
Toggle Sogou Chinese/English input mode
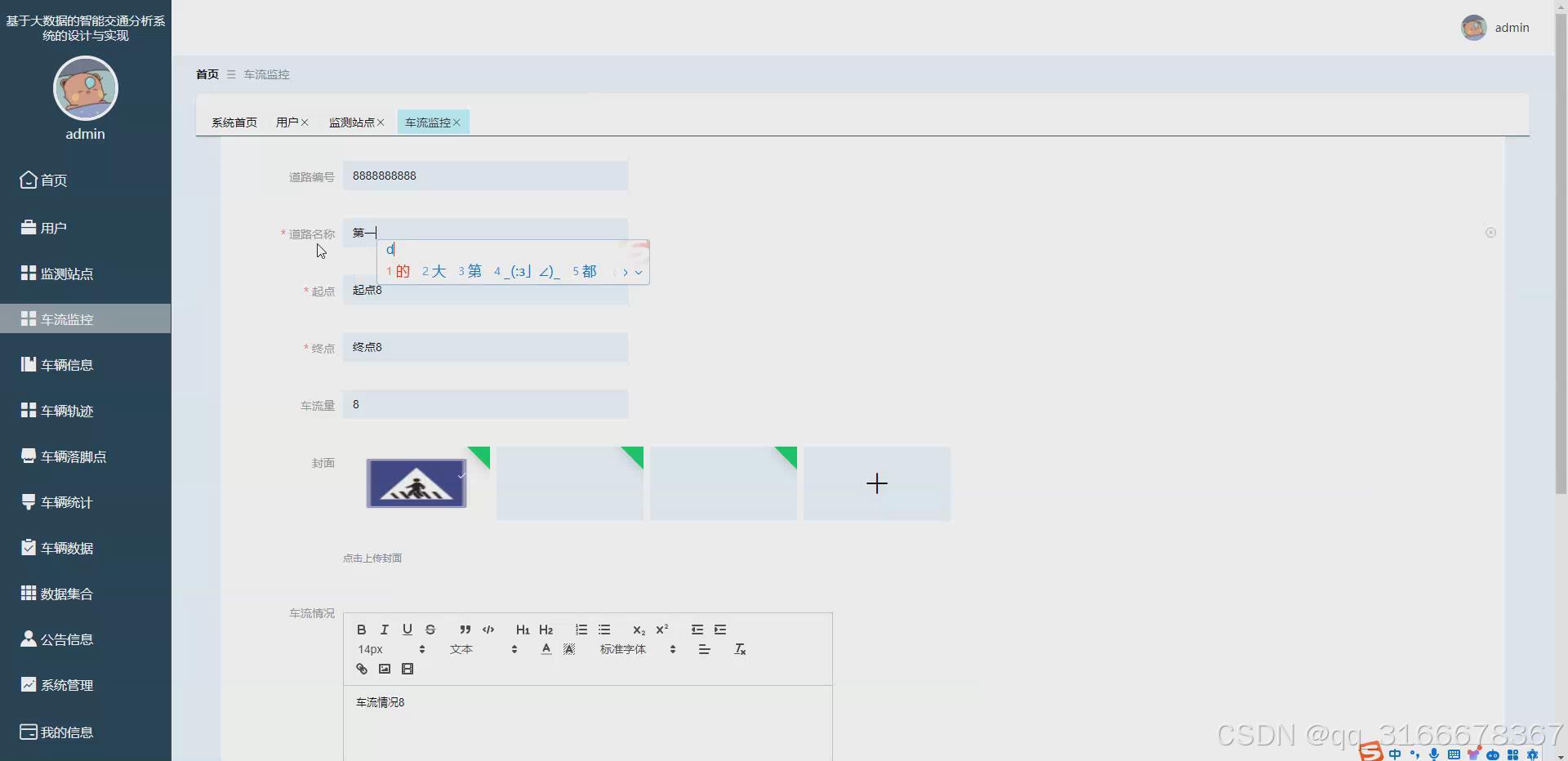tap(1395, 754)
